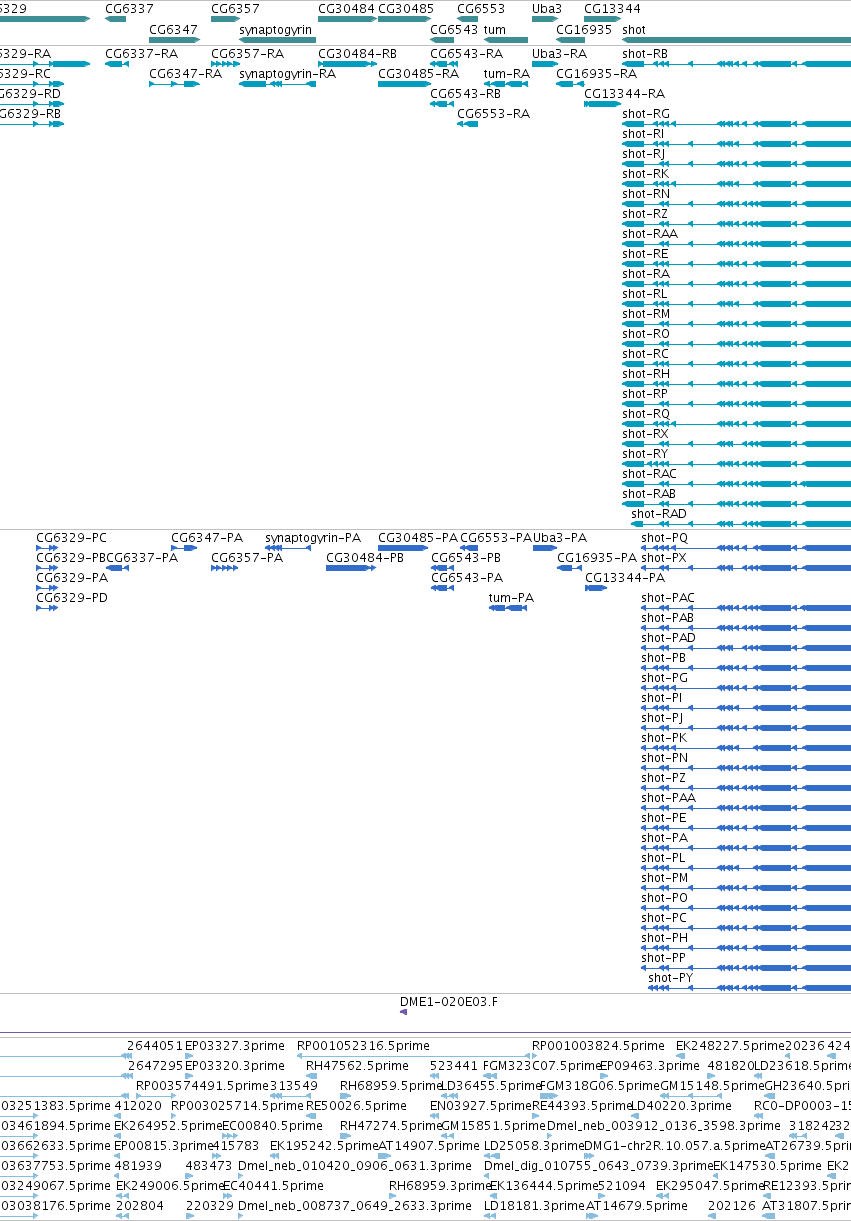Open the CG6357 gene entry

point(235,9)
